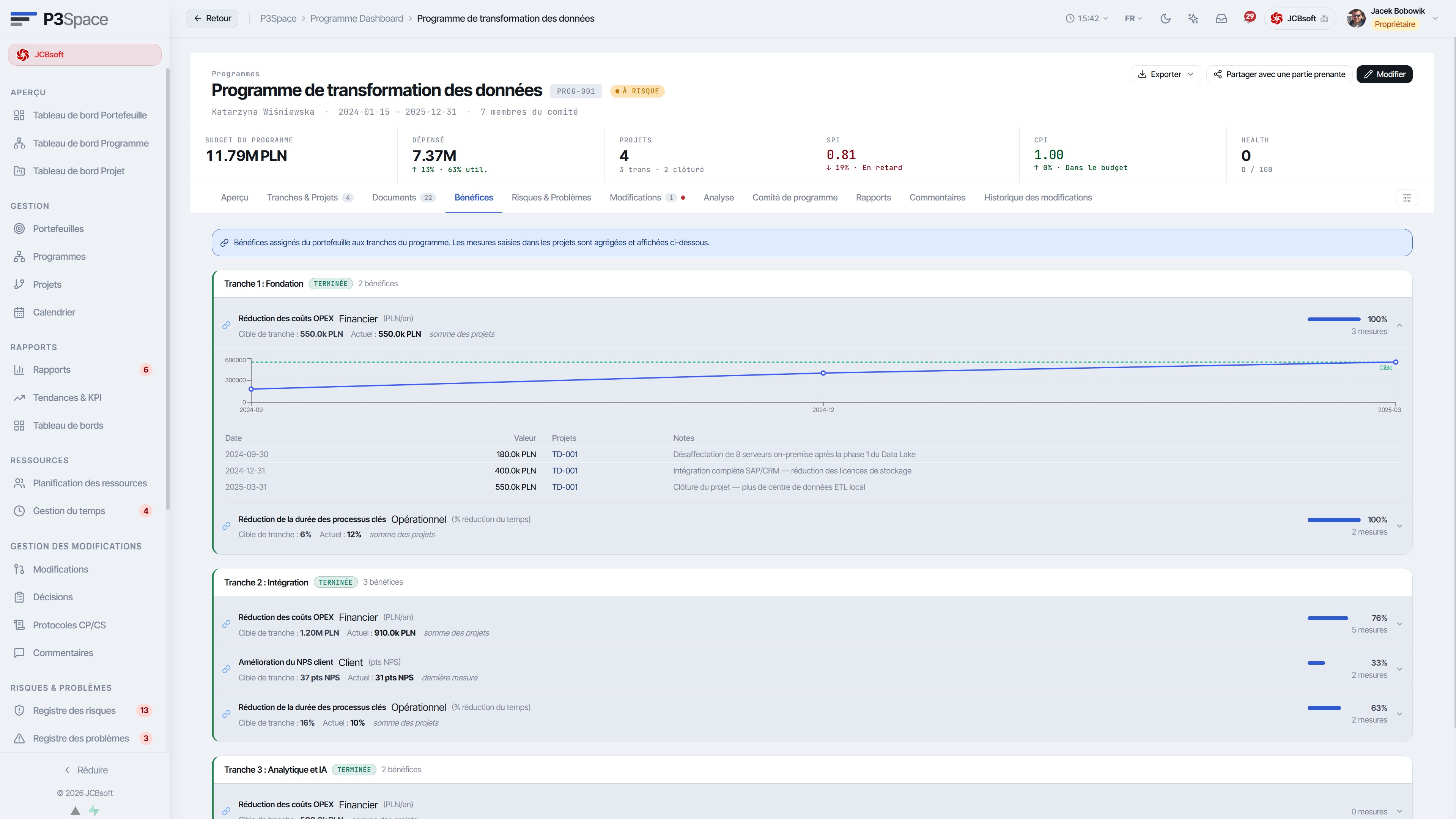Open the tab settings sliders icon
The width and height of the screenshot is (1456, 819).
1407,198
